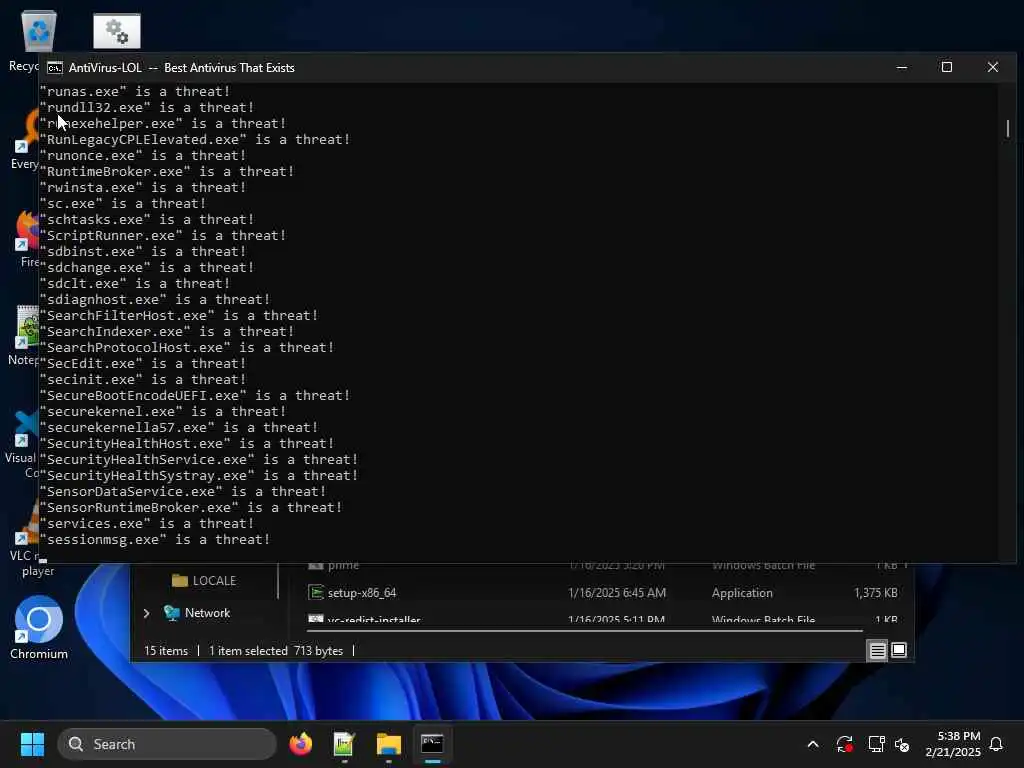
Task: Click the 1,375 KB size cell
Action: click(x=876, y=592)
